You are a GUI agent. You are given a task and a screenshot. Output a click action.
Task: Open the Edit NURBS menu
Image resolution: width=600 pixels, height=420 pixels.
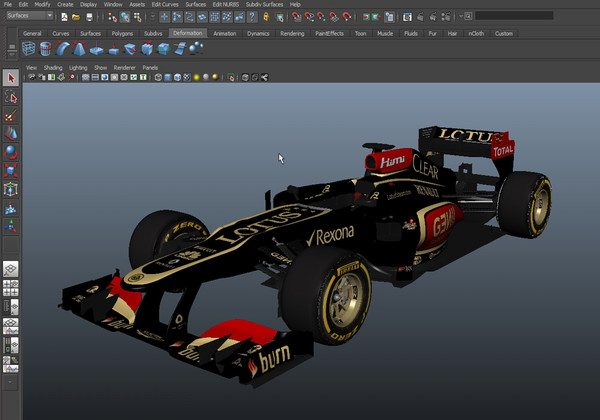pyautogui.click(x=226, y=5)
